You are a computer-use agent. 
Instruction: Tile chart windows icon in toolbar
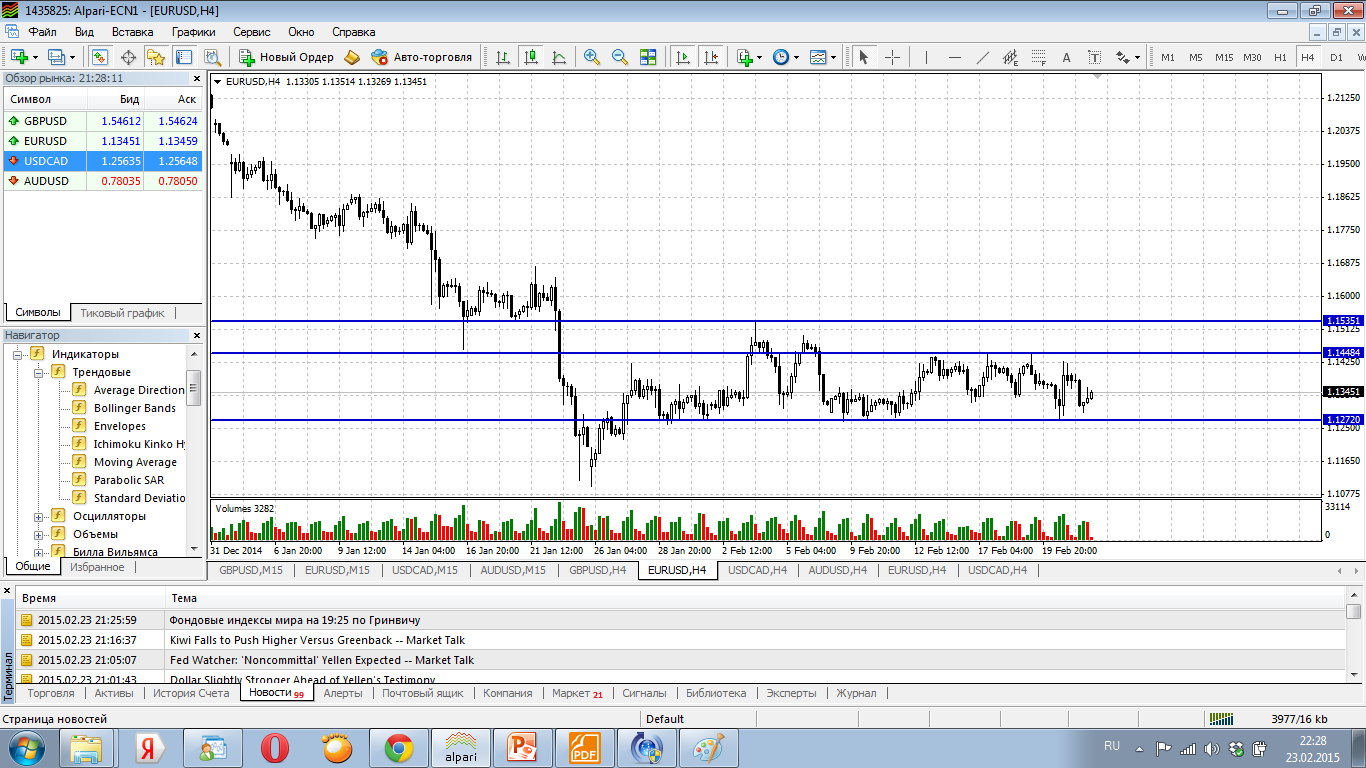[648, 57]
